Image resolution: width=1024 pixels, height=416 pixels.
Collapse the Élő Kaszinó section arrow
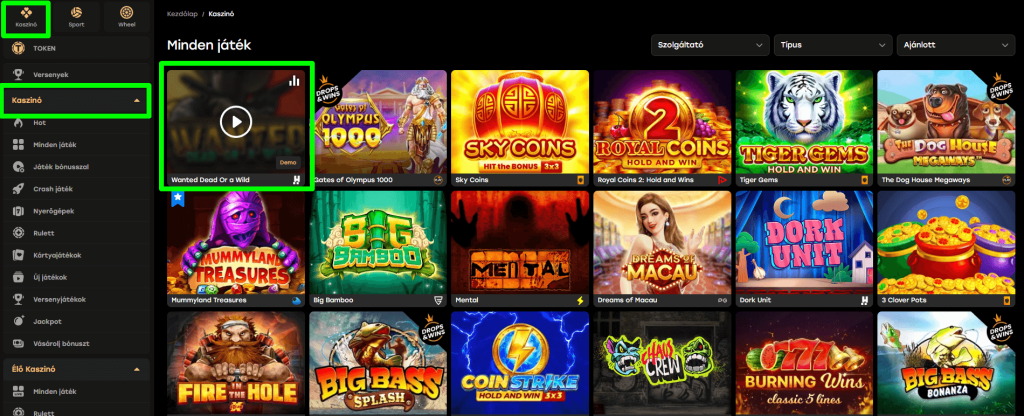tap(136, 370)
